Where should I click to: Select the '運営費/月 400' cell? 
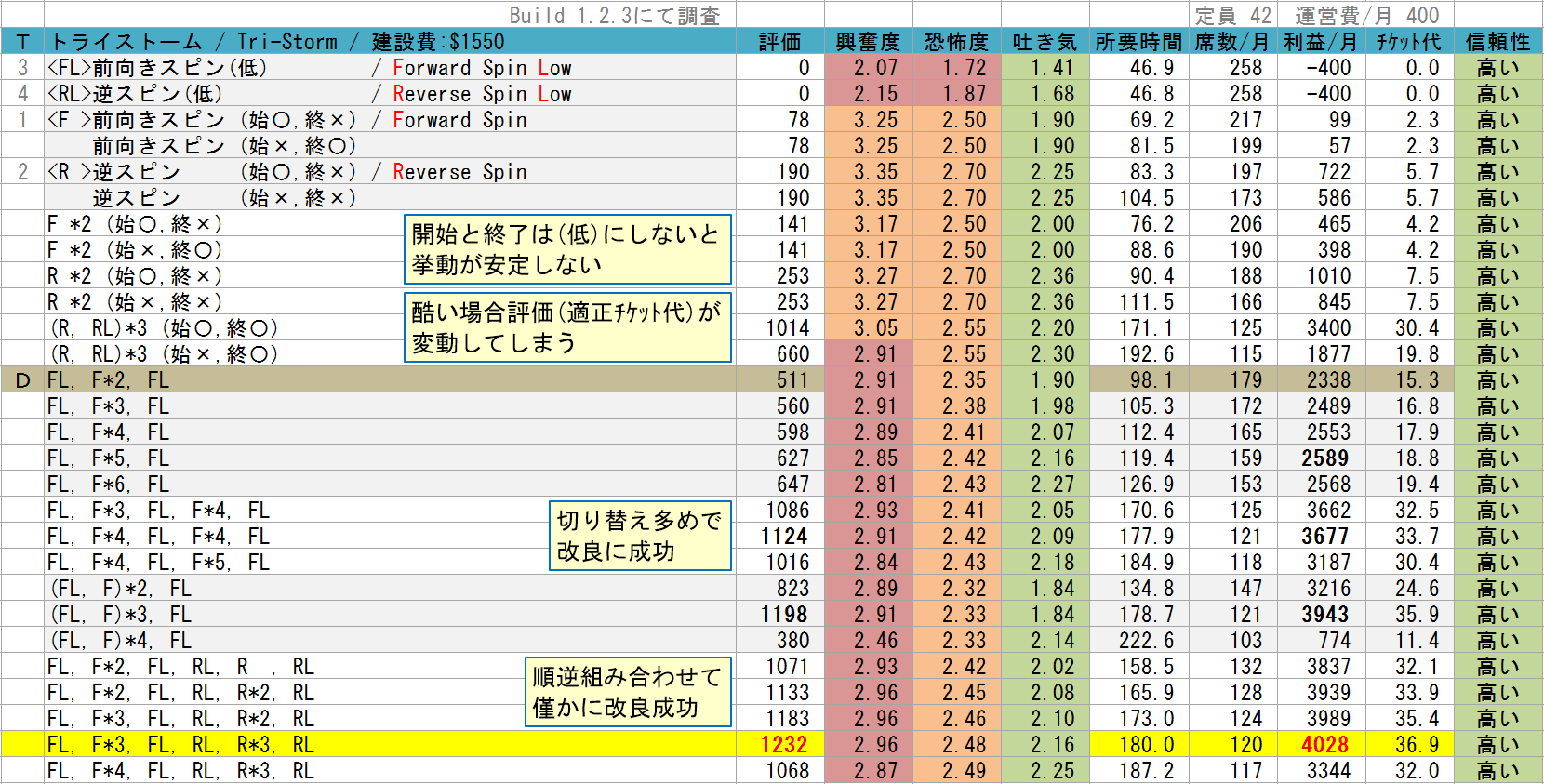1366,15
